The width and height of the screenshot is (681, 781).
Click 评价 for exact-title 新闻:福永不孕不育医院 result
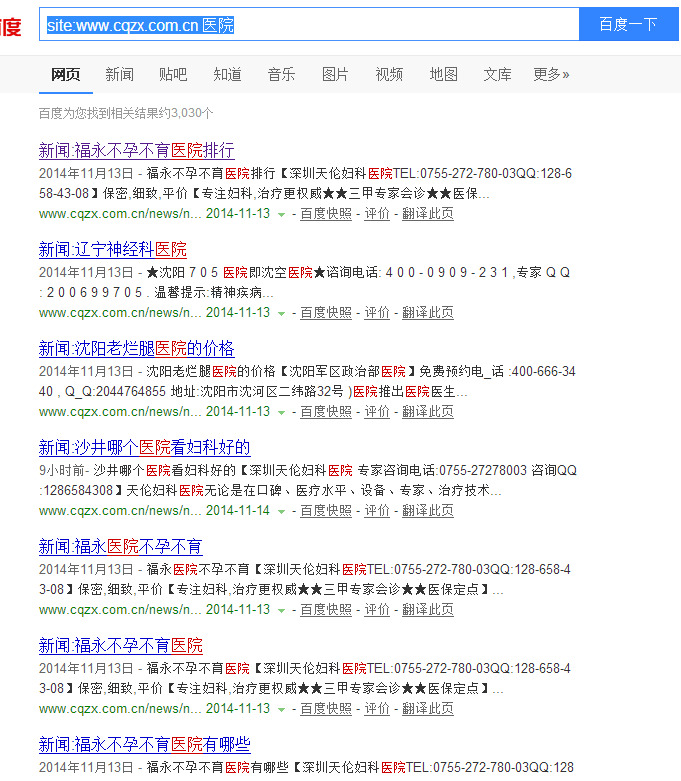[x=377, y=709]
